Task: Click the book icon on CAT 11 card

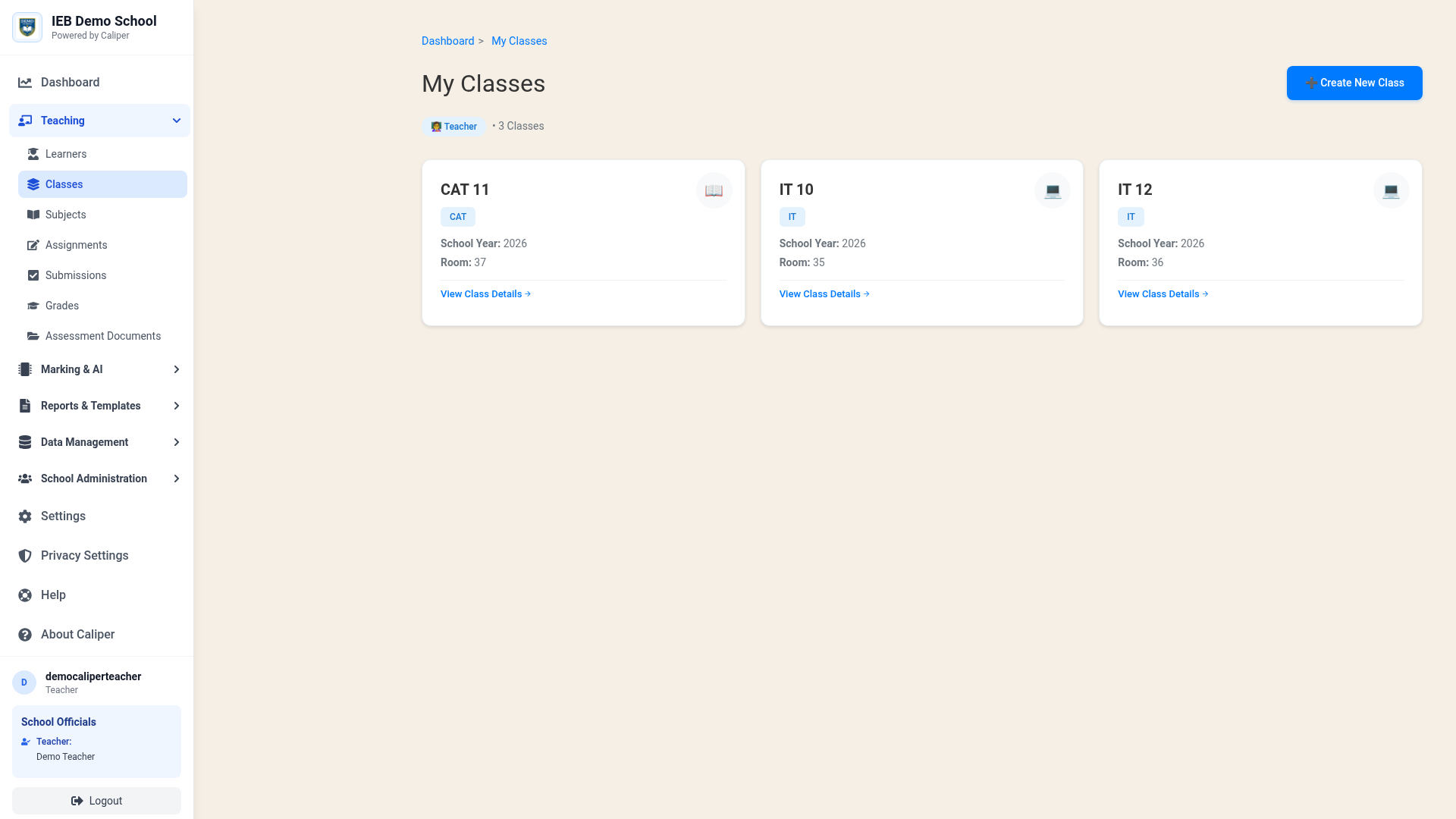Action: point(714,190)
